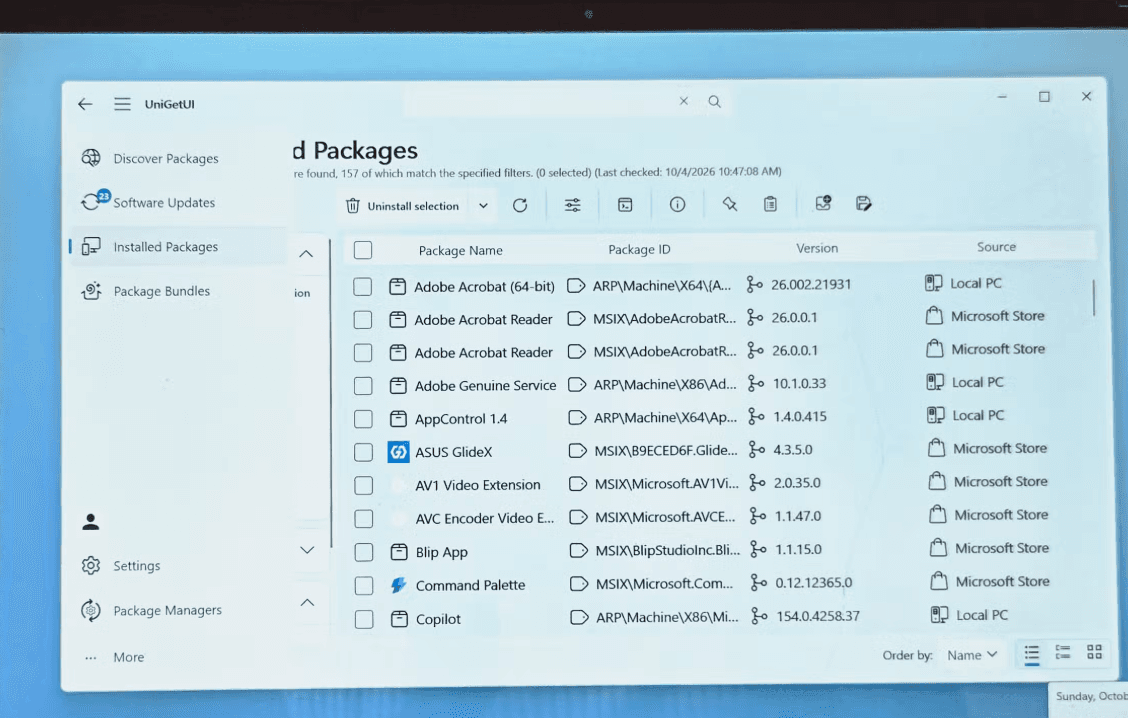This screenshot has width=1128, height=718.
Task: Open the Order by Name dropdown
Action: coord(972,655)
